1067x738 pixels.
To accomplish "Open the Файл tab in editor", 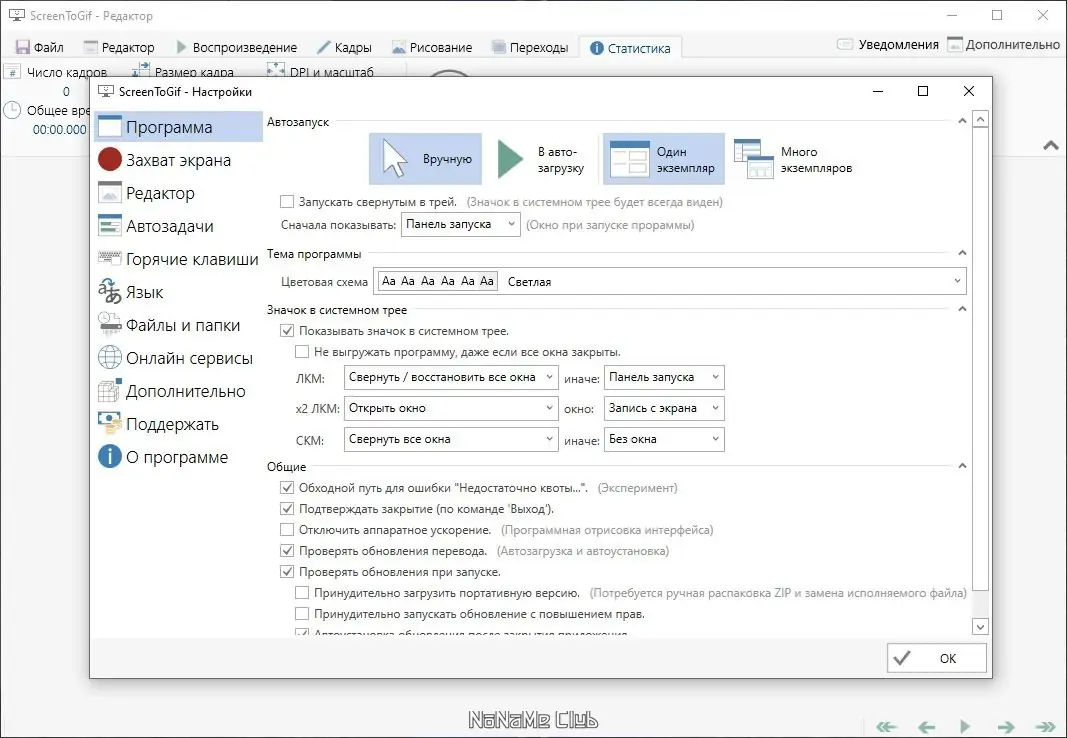I will click(40, 47).
